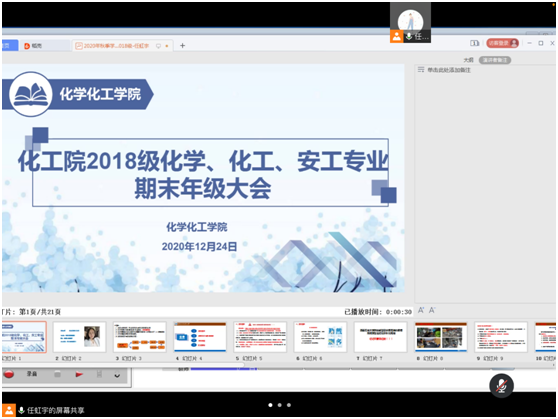The width and height of the screenshot is (558, 419).
Task: Open a new tab with the plus icon
Action: click(182, 46)
